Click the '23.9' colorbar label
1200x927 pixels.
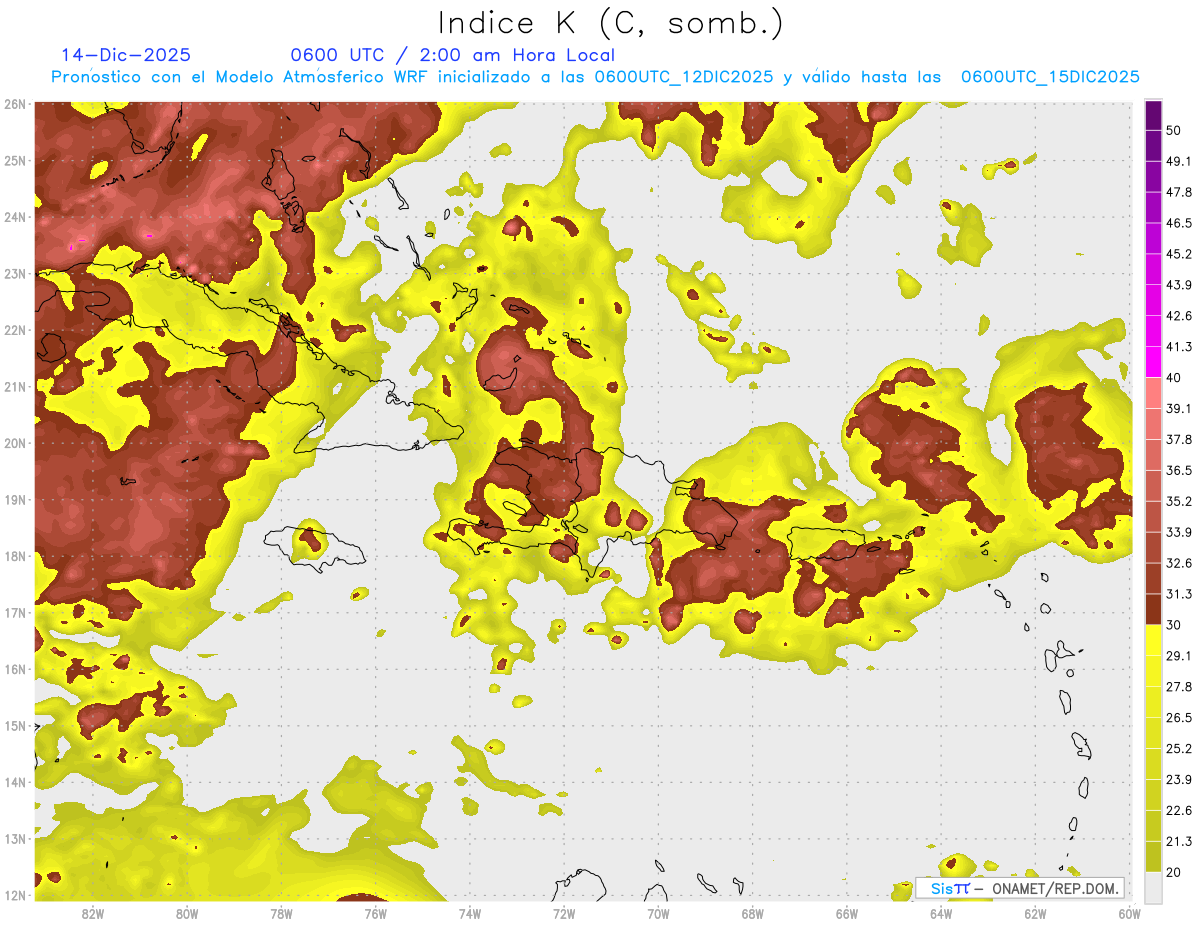click(1179, 780)
